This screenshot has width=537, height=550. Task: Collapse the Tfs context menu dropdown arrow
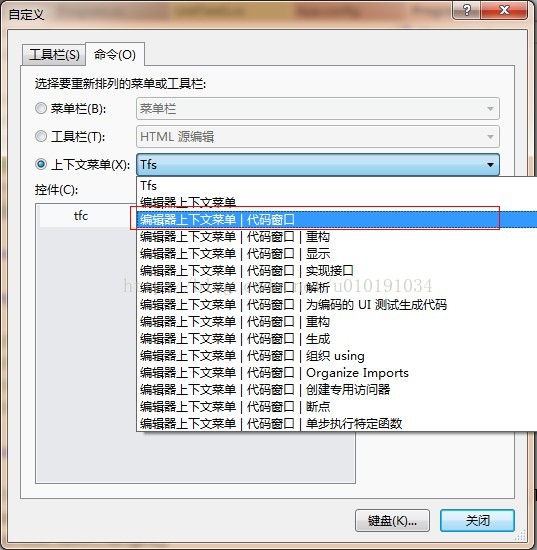pos(490,165)
